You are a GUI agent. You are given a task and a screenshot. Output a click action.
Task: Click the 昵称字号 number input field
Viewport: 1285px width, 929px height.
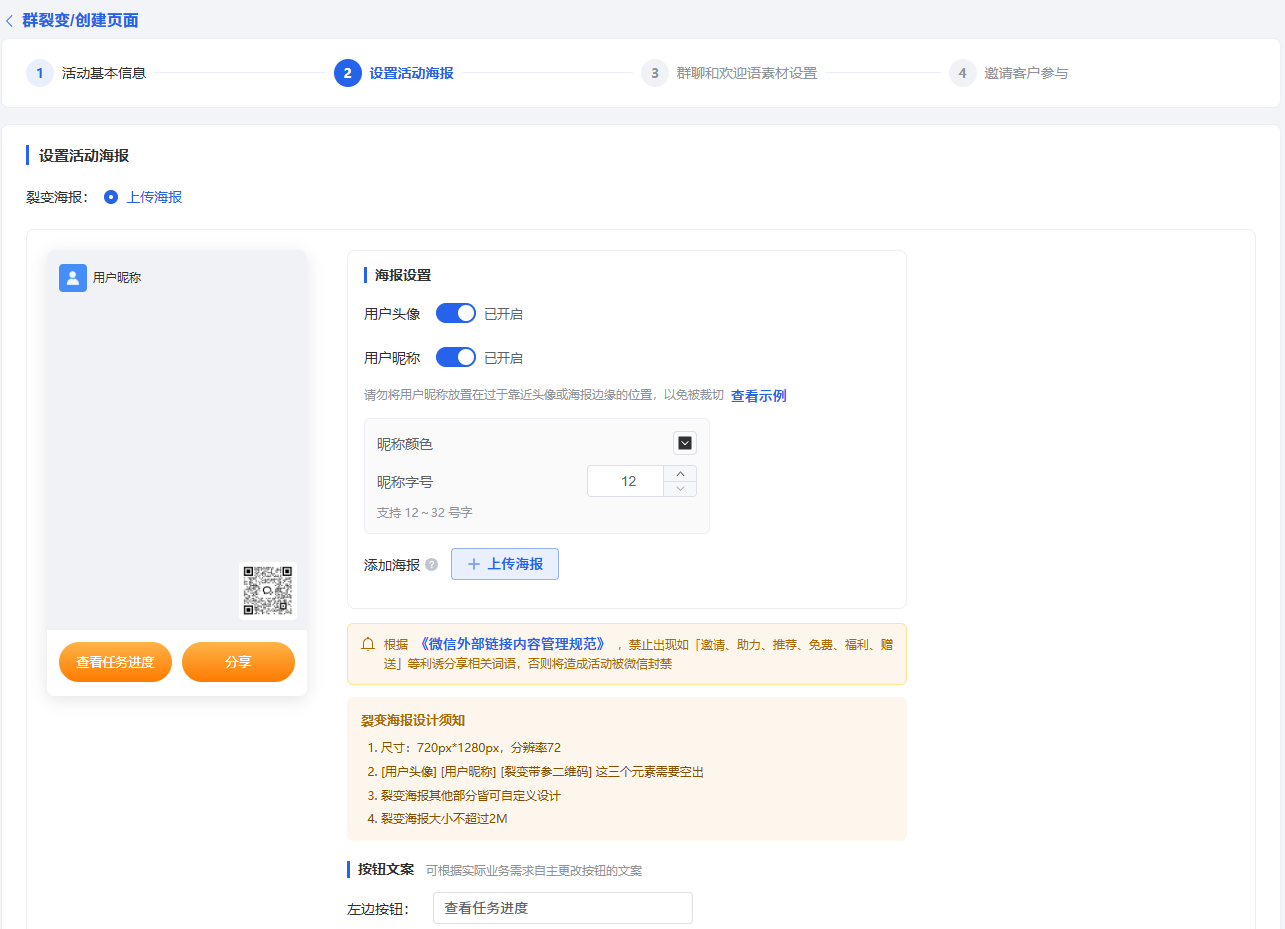pyautogui.click(x=626, y=481)
